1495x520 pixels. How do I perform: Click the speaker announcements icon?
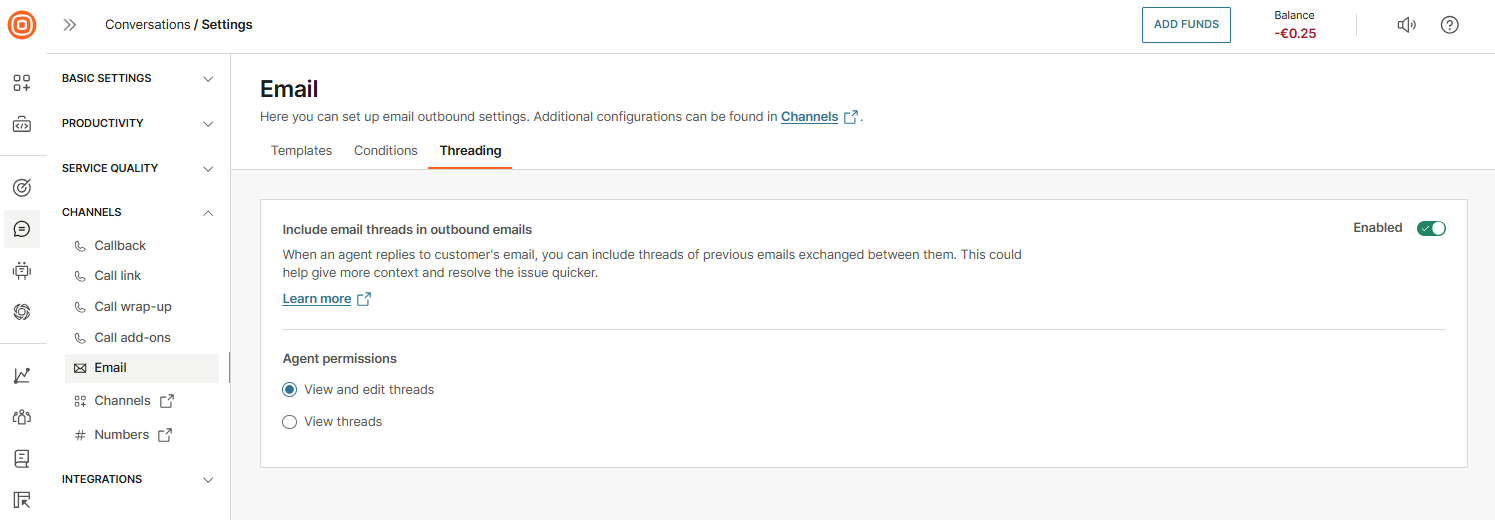(1406, 25)
